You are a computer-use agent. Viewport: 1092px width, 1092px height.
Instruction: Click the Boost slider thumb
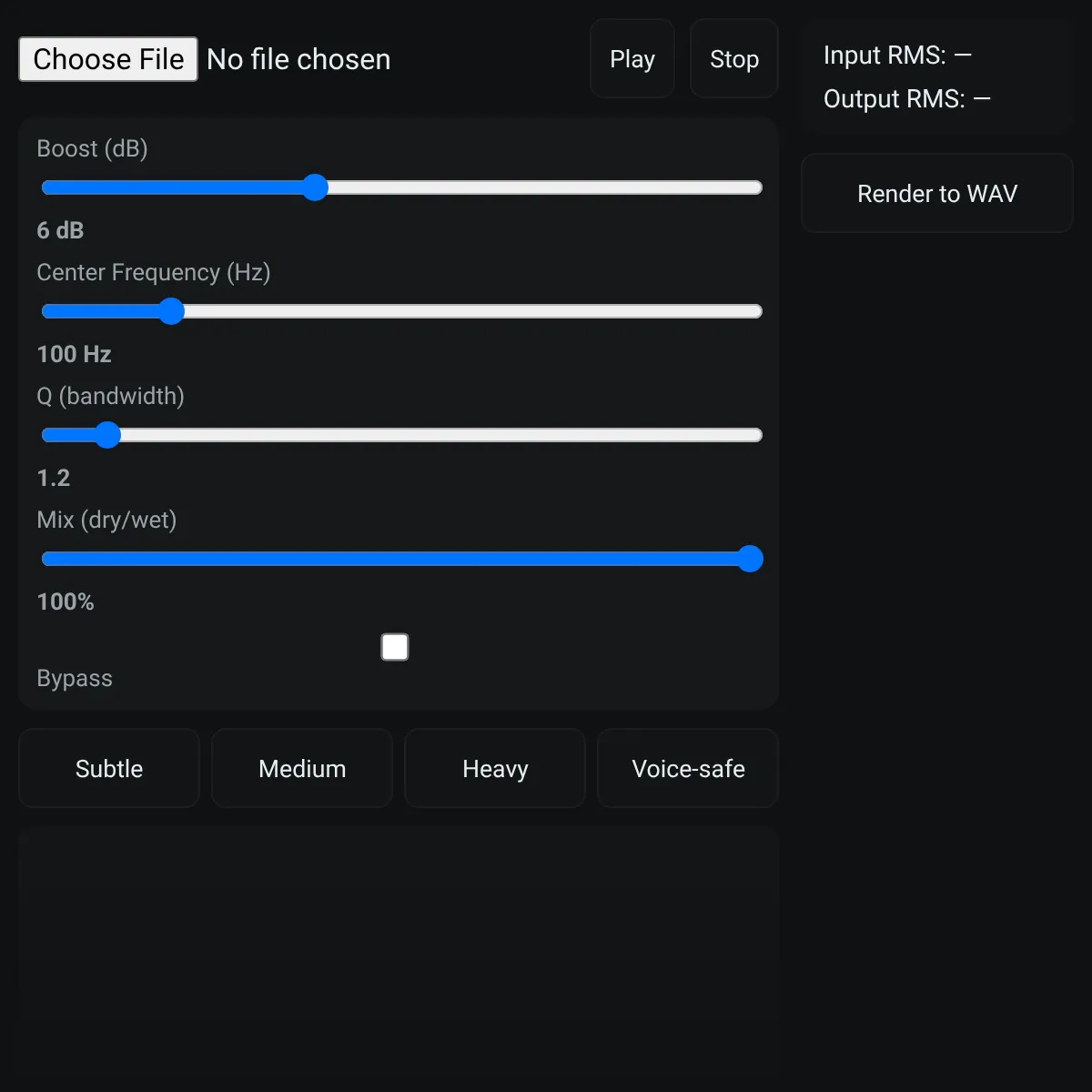(x=315, y=187)
